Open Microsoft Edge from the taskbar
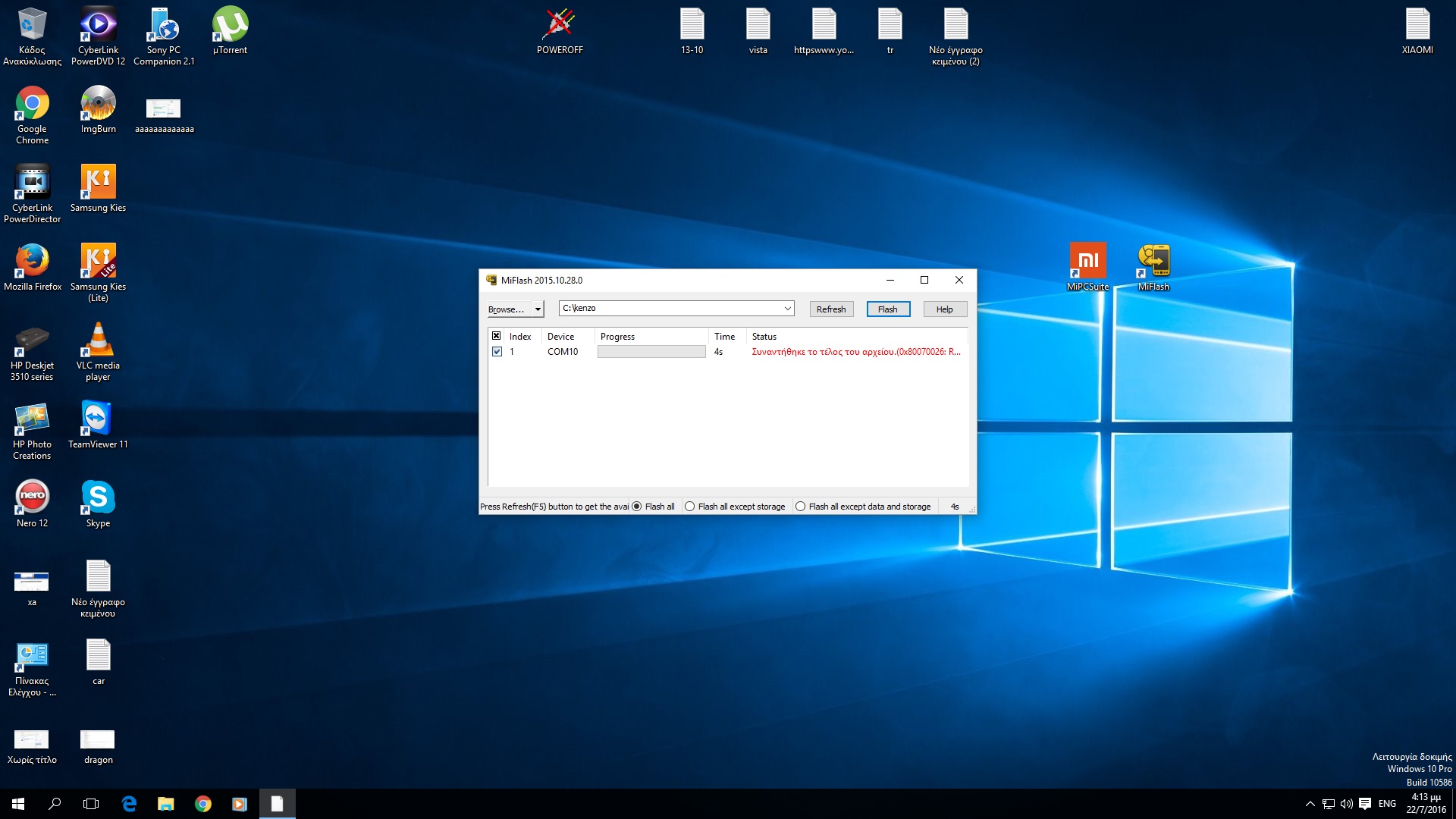Screen dimensions: 1456x819 [x=129, y=804]
